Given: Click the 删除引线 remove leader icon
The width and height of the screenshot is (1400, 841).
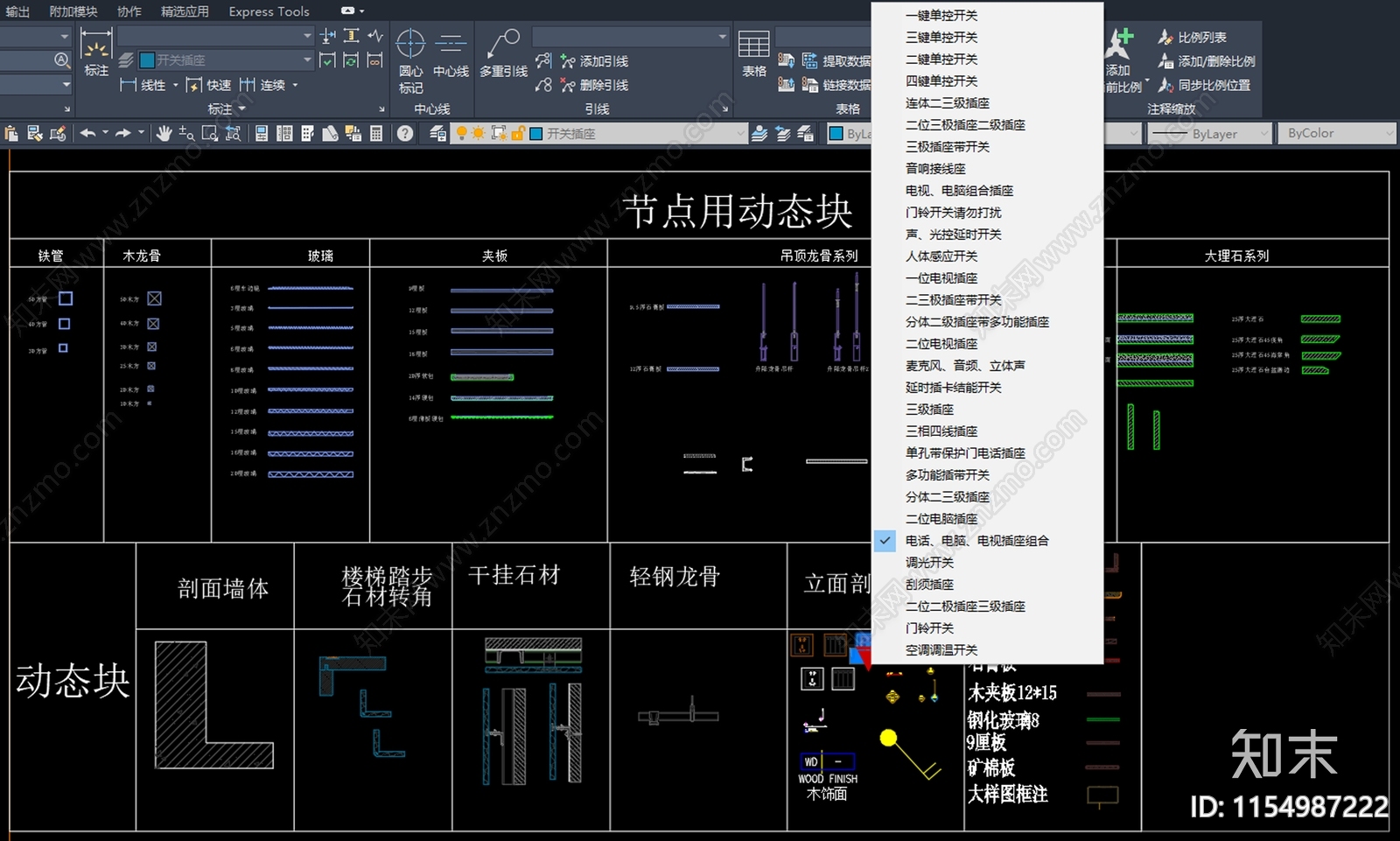Looking at the screenshot, I should point(568,85).
